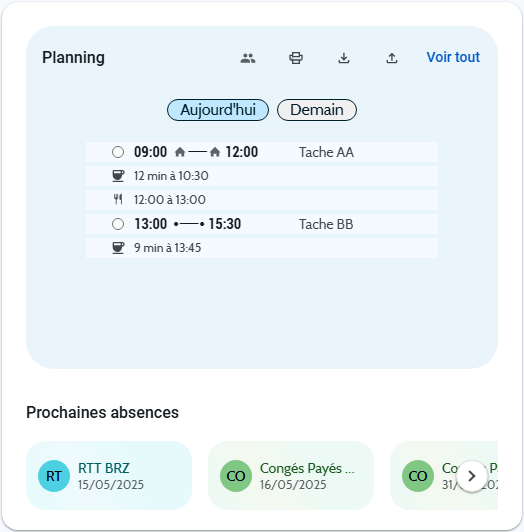Switch to the Aujourd'hui tab

tap(218, 110)
